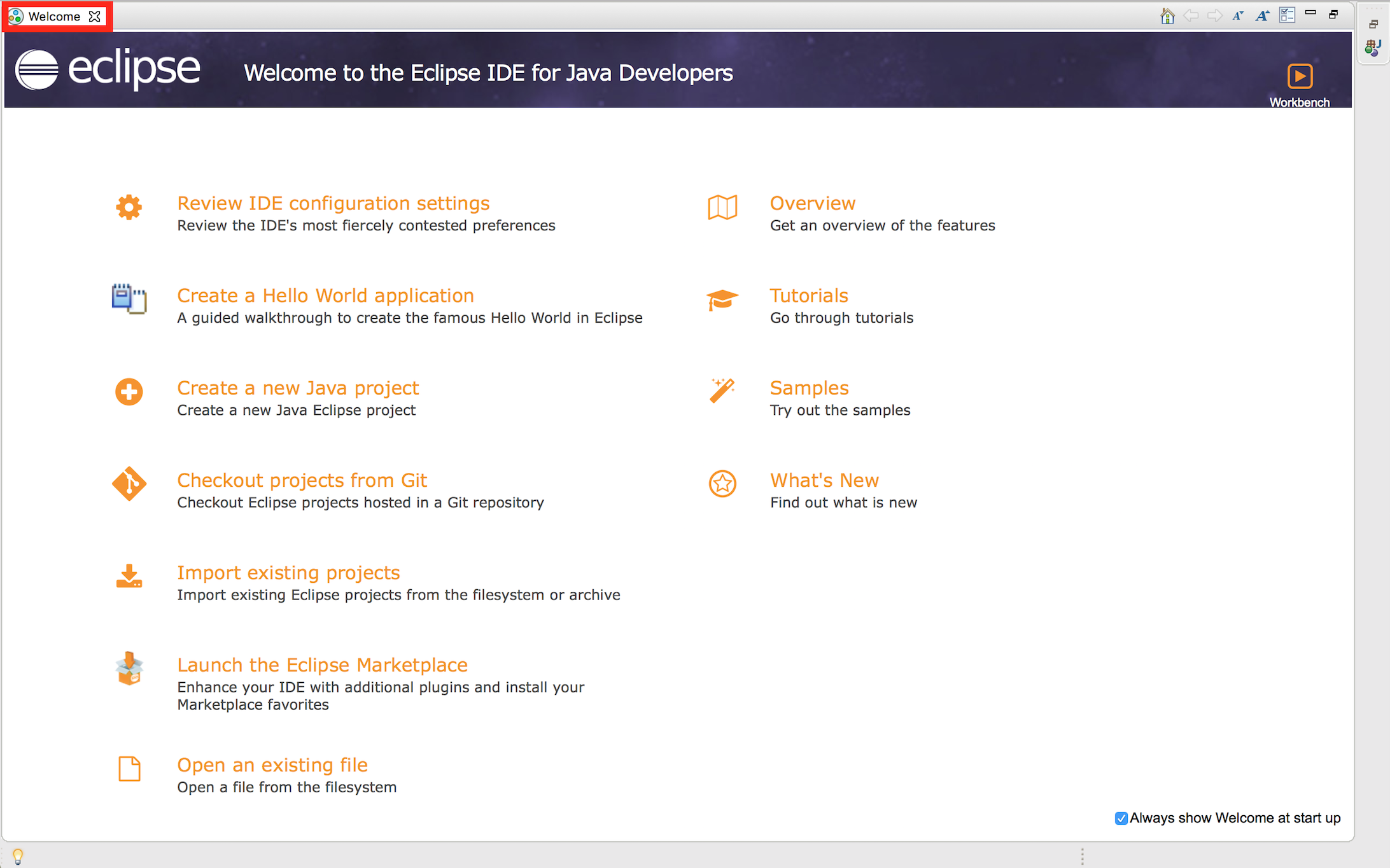Click the gear icon for IDE settings
The image size is (1390, 868).
[x=129, y=207]
